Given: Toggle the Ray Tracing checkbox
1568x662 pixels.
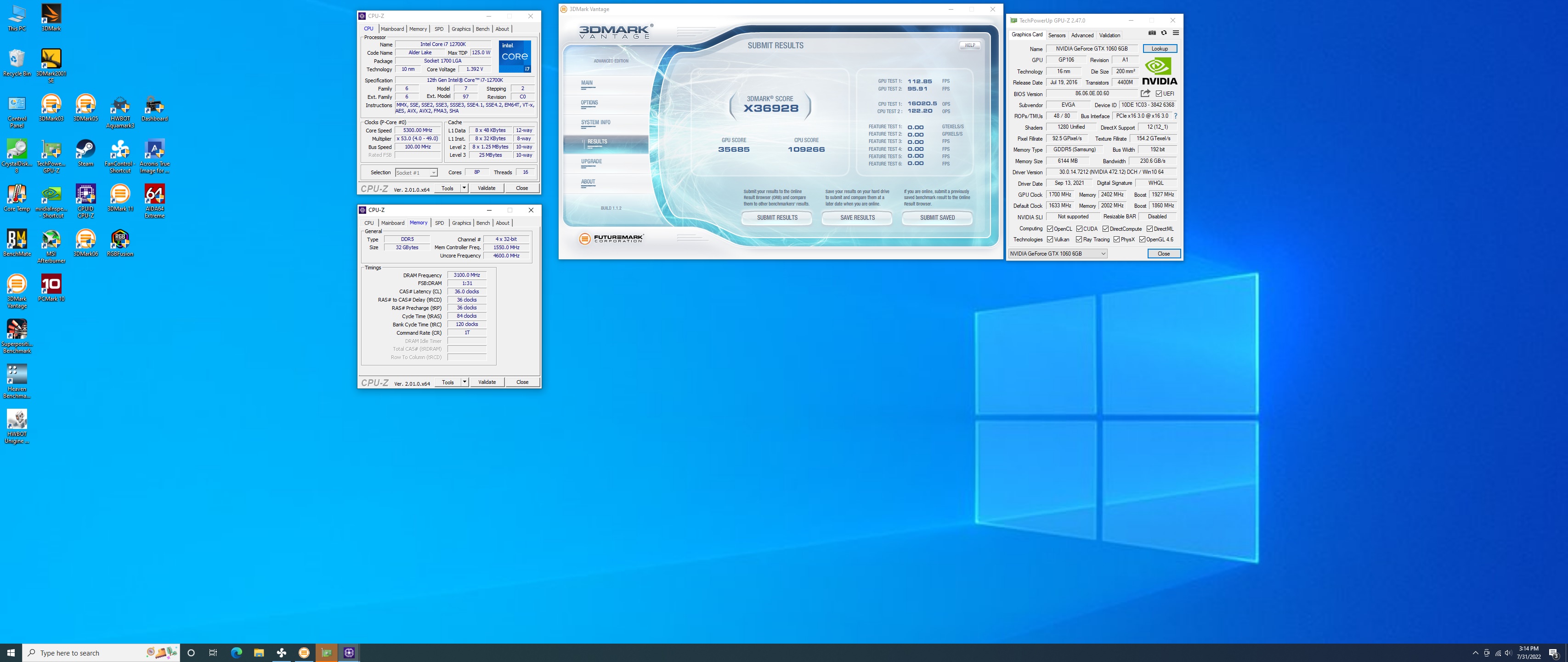Looking at the screenshot, I should coord(1079,240).
